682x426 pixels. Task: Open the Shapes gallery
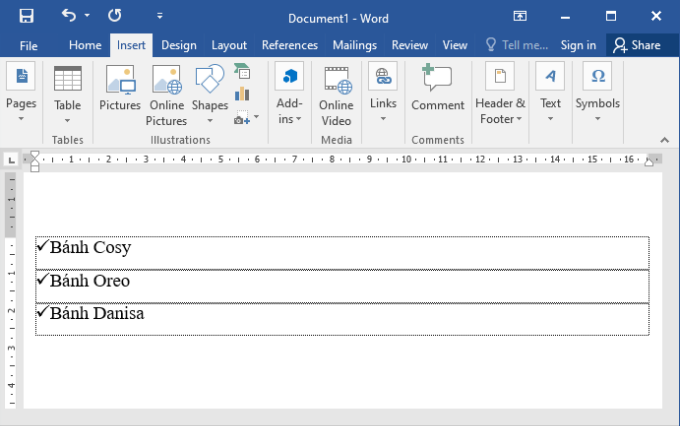pos(210,94)
